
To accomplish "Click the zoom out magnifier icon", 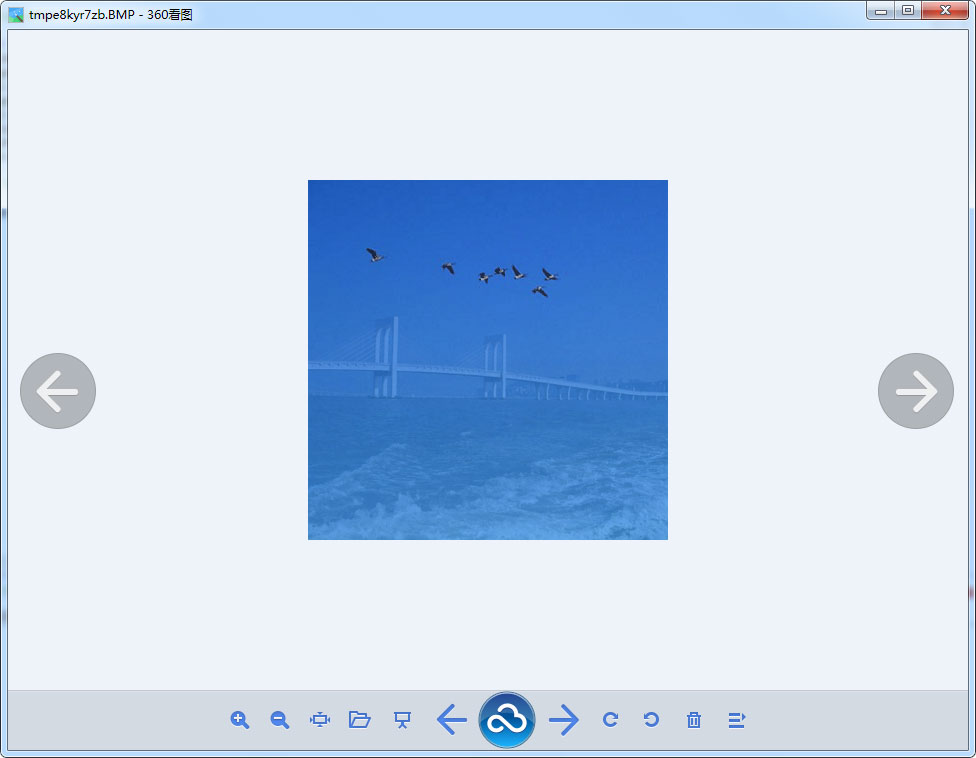I will click(280, 720).
